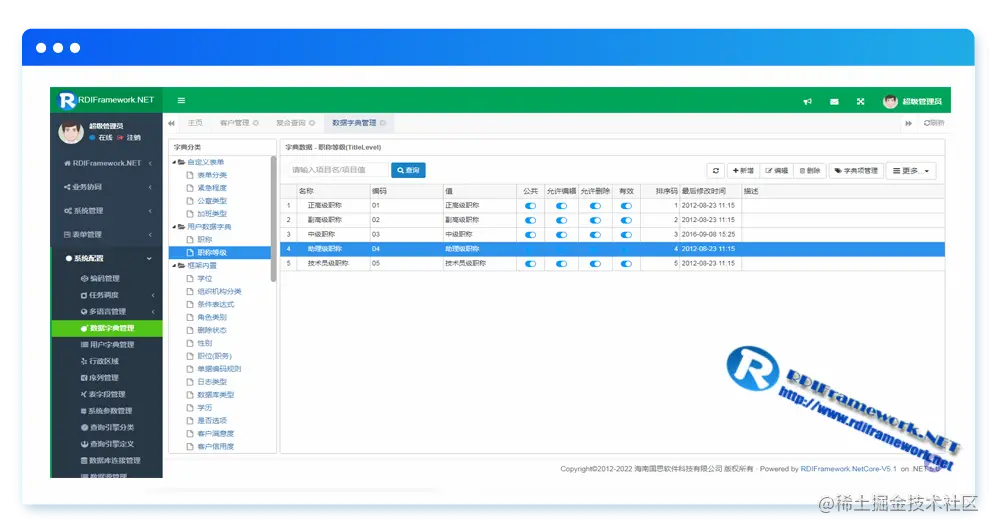Click the 查询 search button
This screenshot has width=996, height=531.
point(408,170)
